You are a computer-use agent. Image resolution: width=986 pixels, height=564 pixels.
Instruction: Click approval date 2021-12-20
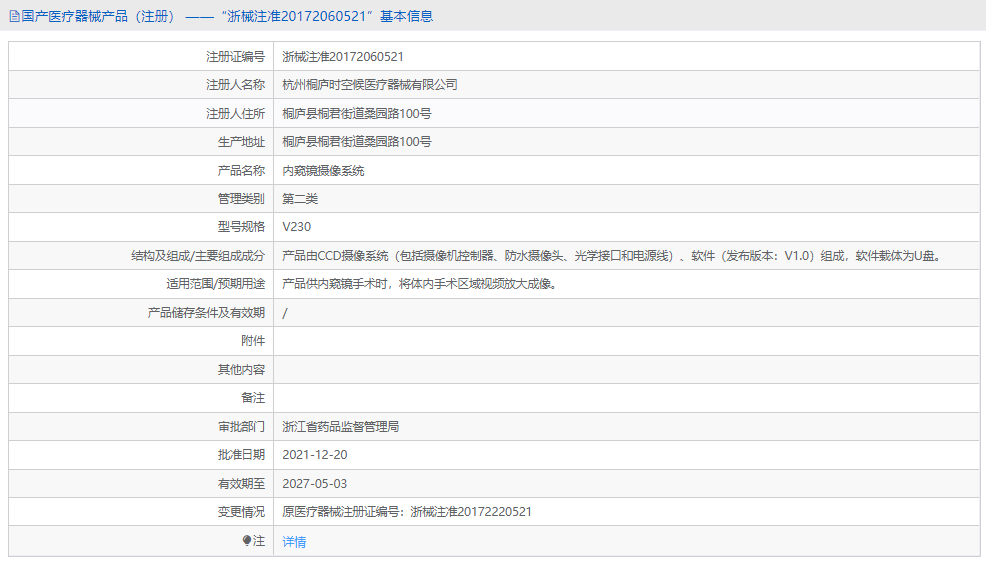[314, 455]
